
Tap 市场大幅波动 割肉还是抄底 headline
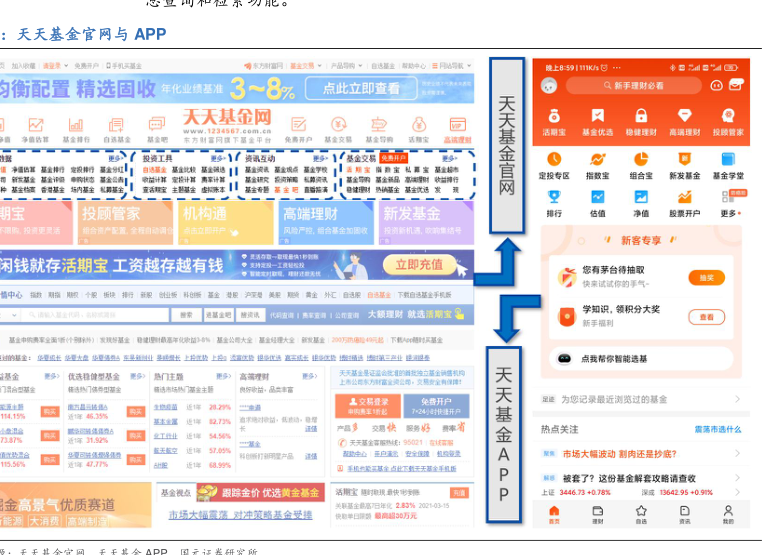click(620, 454)
